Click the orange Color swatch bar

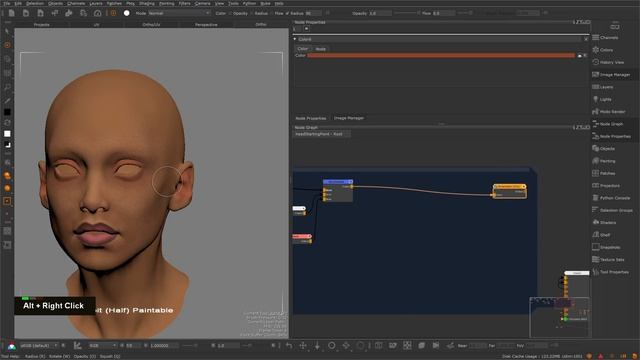pyautogui.click(x=441, y=56)
